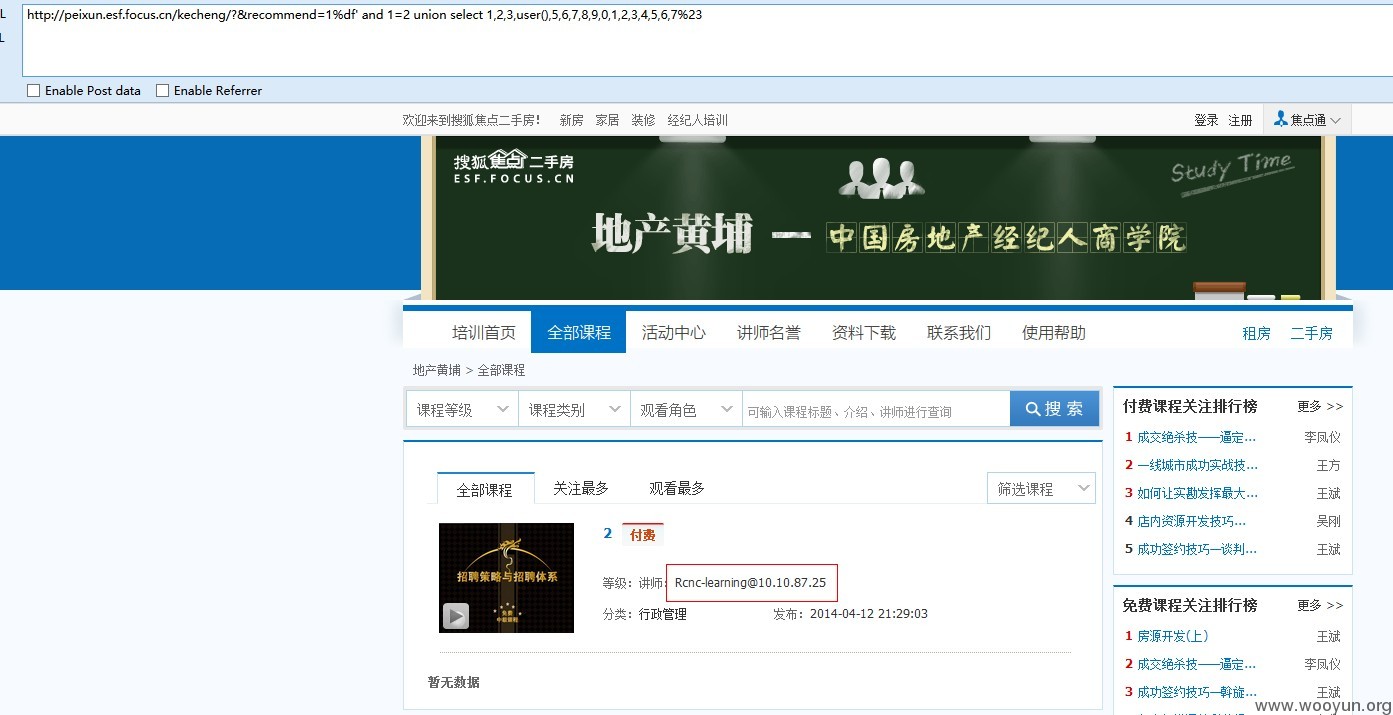This screenshot has height=715, width=1393.
Task: Expand the 课程等级 dropdown
Action: [x=463, y=409]
